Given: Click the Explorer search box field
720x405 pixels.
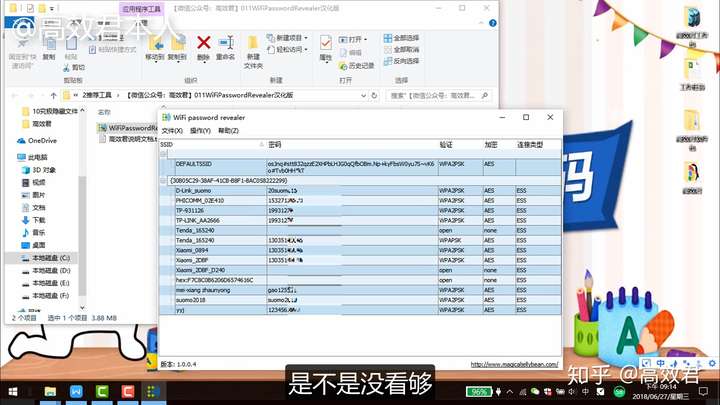Looking at the screenshot, I should coord(439,96).
